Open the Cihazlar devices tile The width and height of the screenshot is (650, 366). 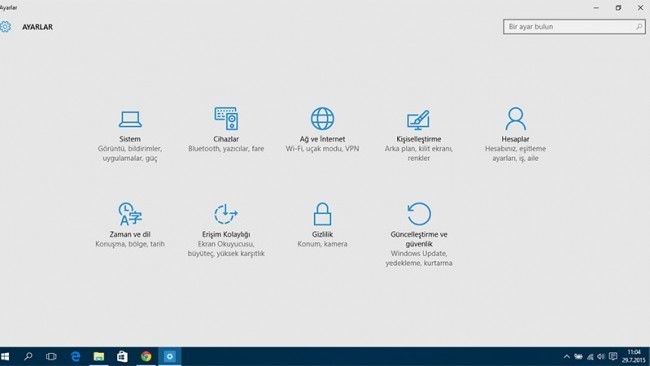pyautogui.click(x=226, y=131)
